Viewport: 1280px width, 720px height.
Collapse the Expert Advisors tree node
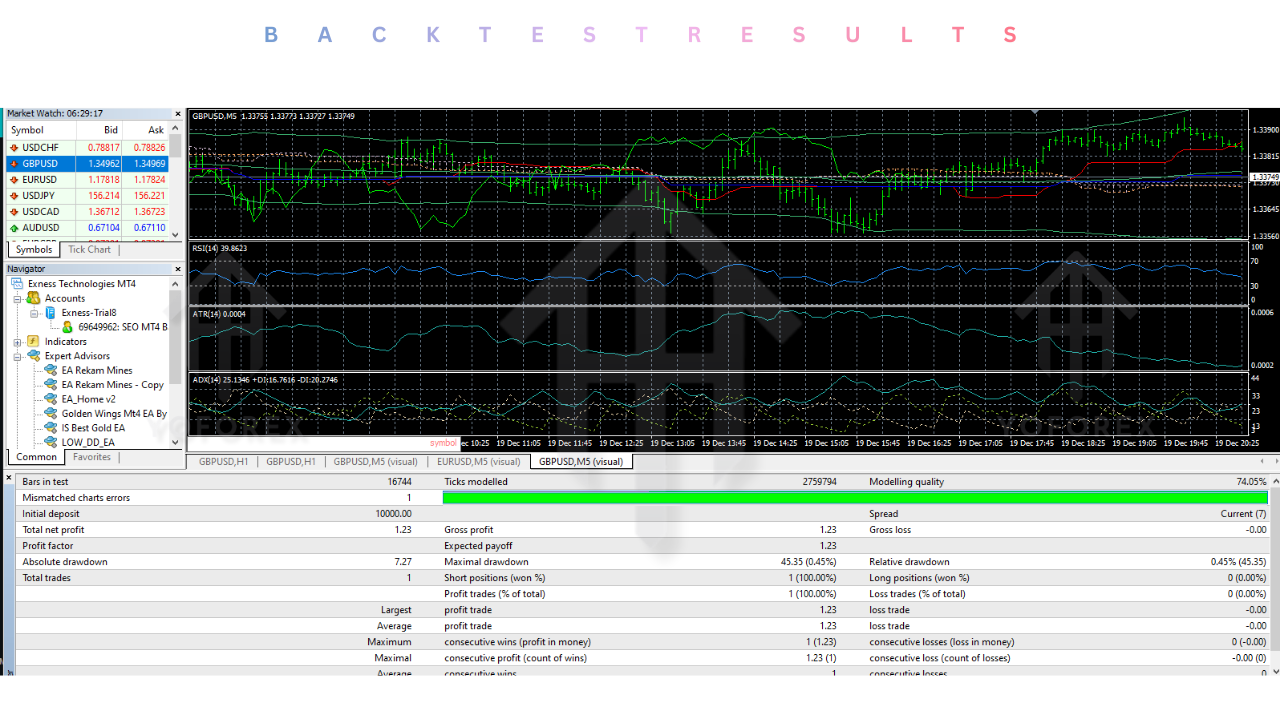pos(16,358)
